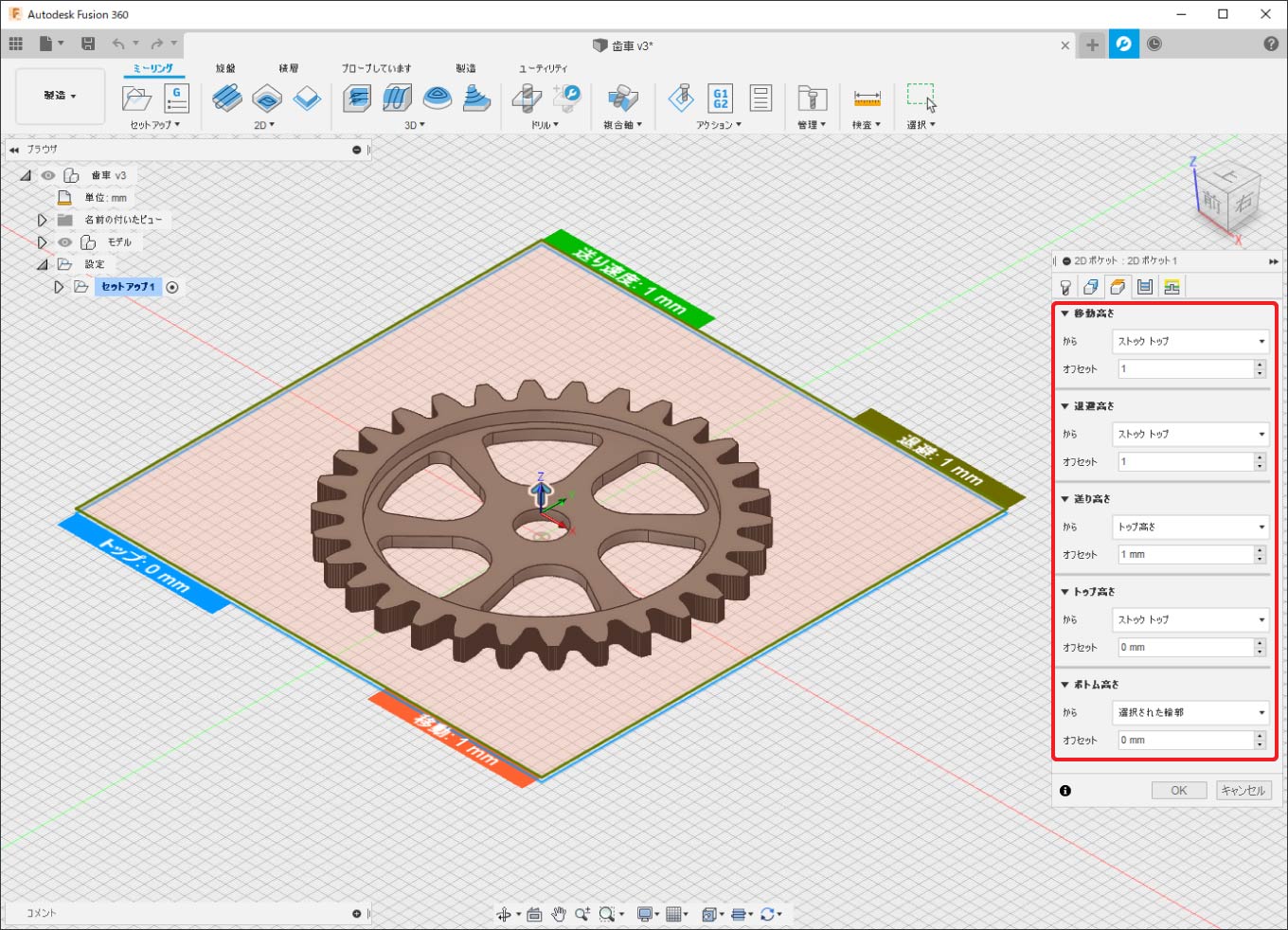Click the save icon in the title toolbar

(x=88, y=44)
